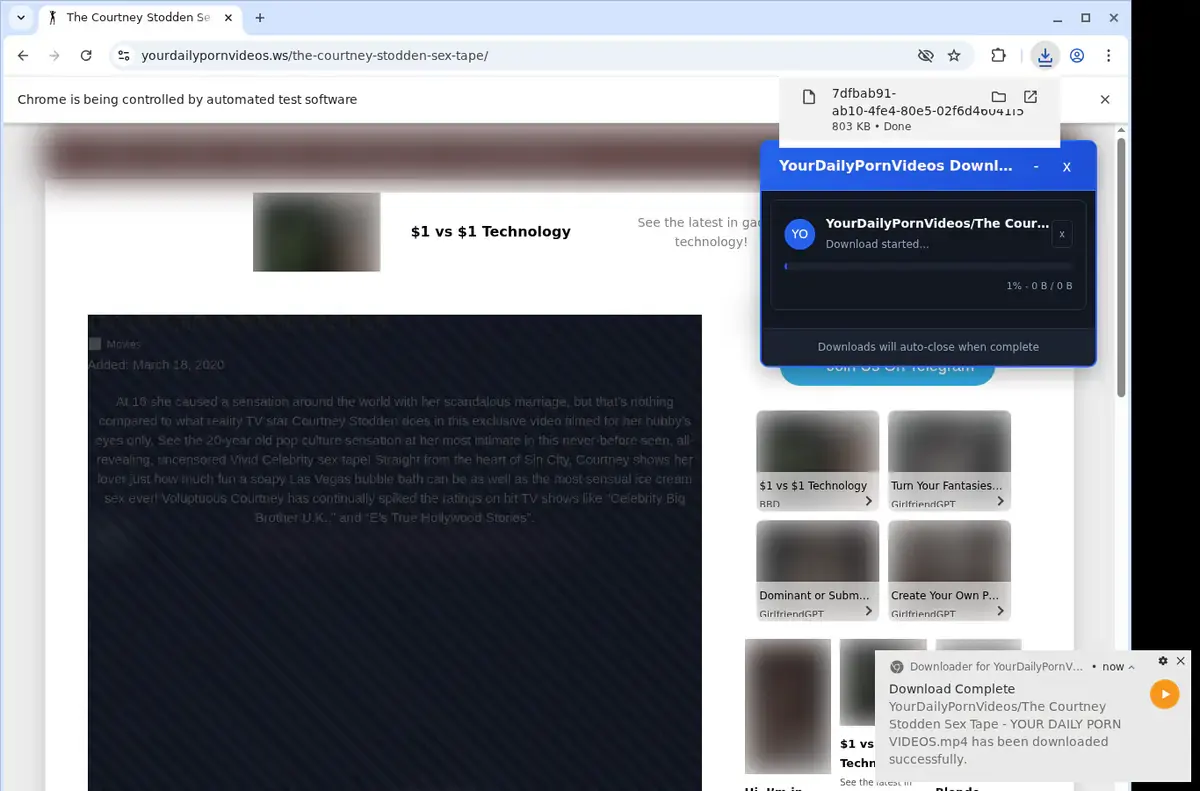Close the Download Complete notification

click(x=1180, y=661)
